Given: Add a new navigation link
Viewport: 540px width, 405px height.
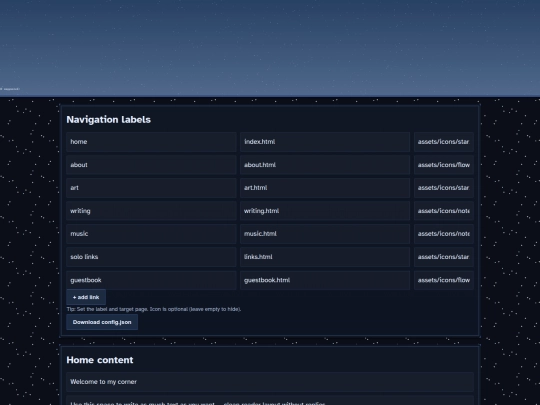Looking at the screenshot, I should [x=86, y=297].
